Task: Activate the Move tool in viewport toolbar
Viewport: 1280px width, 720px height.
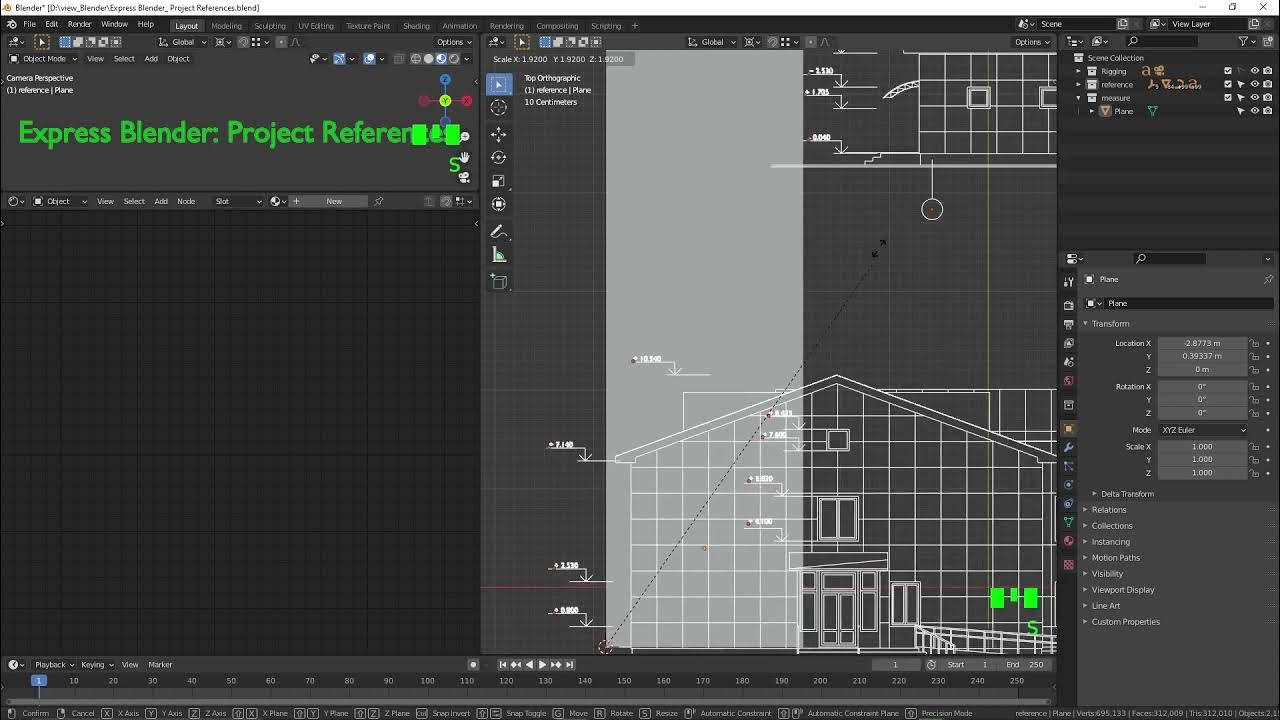Action: pyautogui.click(x=499, y=134)
